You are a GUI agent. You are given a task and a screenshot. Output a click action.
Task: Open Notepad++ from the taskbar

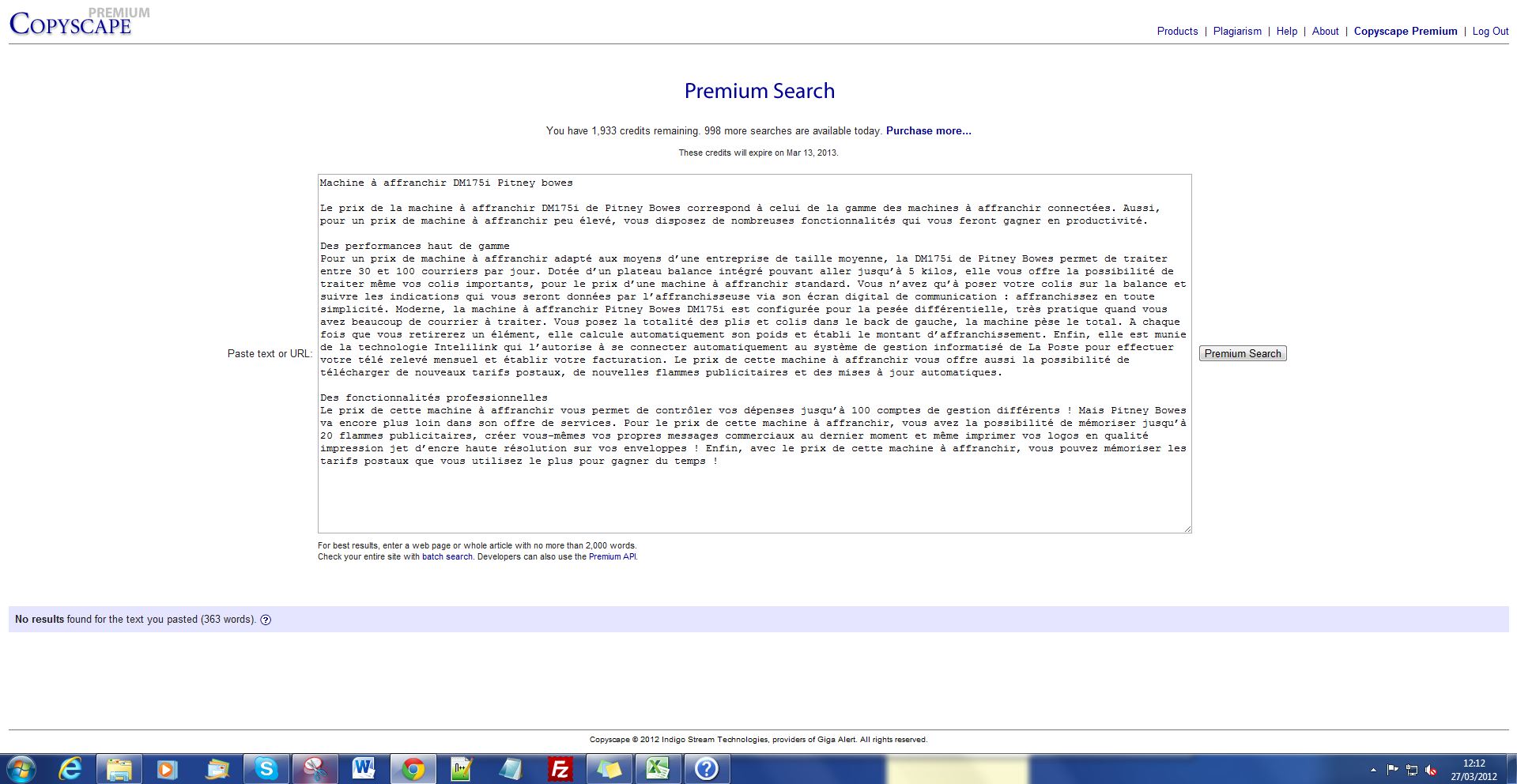point(462,769)
